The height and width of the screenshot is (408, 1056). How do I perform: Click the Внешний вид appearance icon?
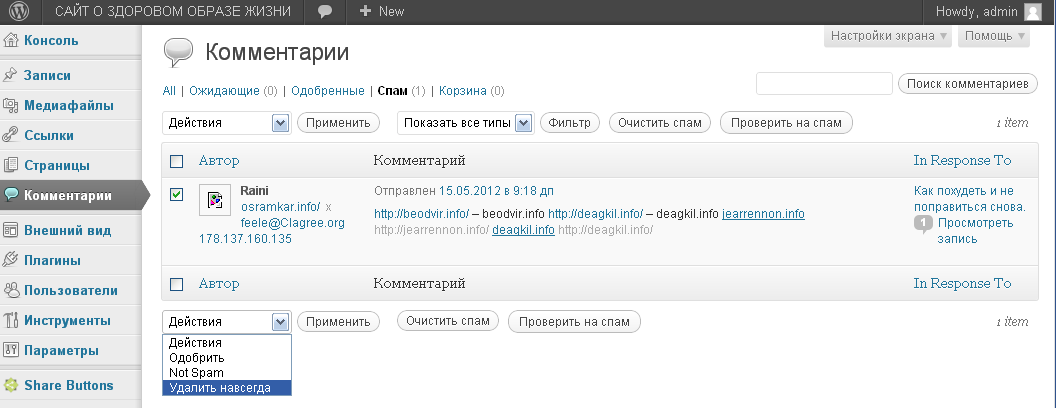(11, 230)
